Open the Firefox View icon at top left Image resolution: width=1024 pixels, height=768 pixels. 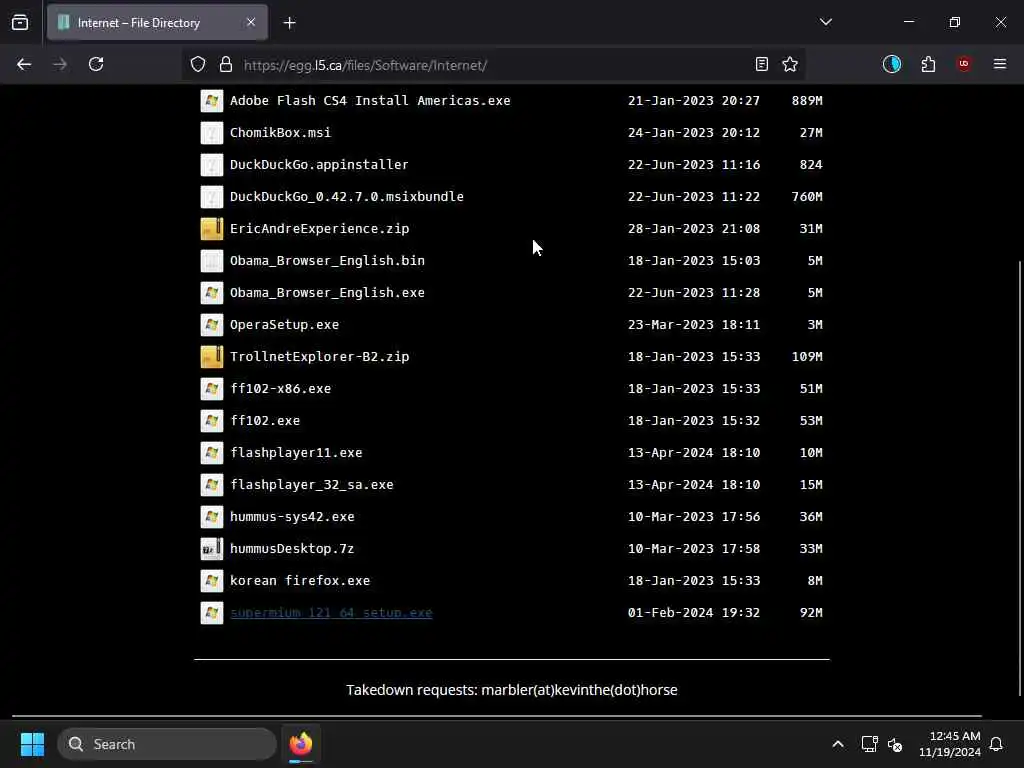tap(20, 23)
